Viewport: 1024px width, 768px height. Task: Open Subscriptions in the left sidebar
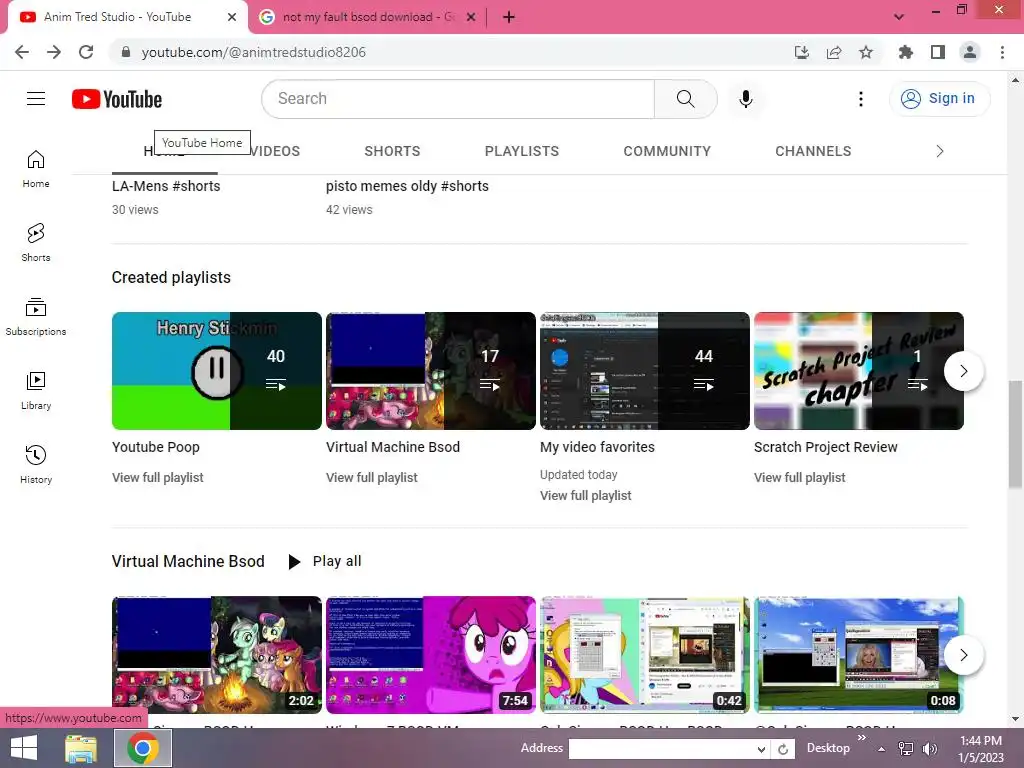point(36,317)
